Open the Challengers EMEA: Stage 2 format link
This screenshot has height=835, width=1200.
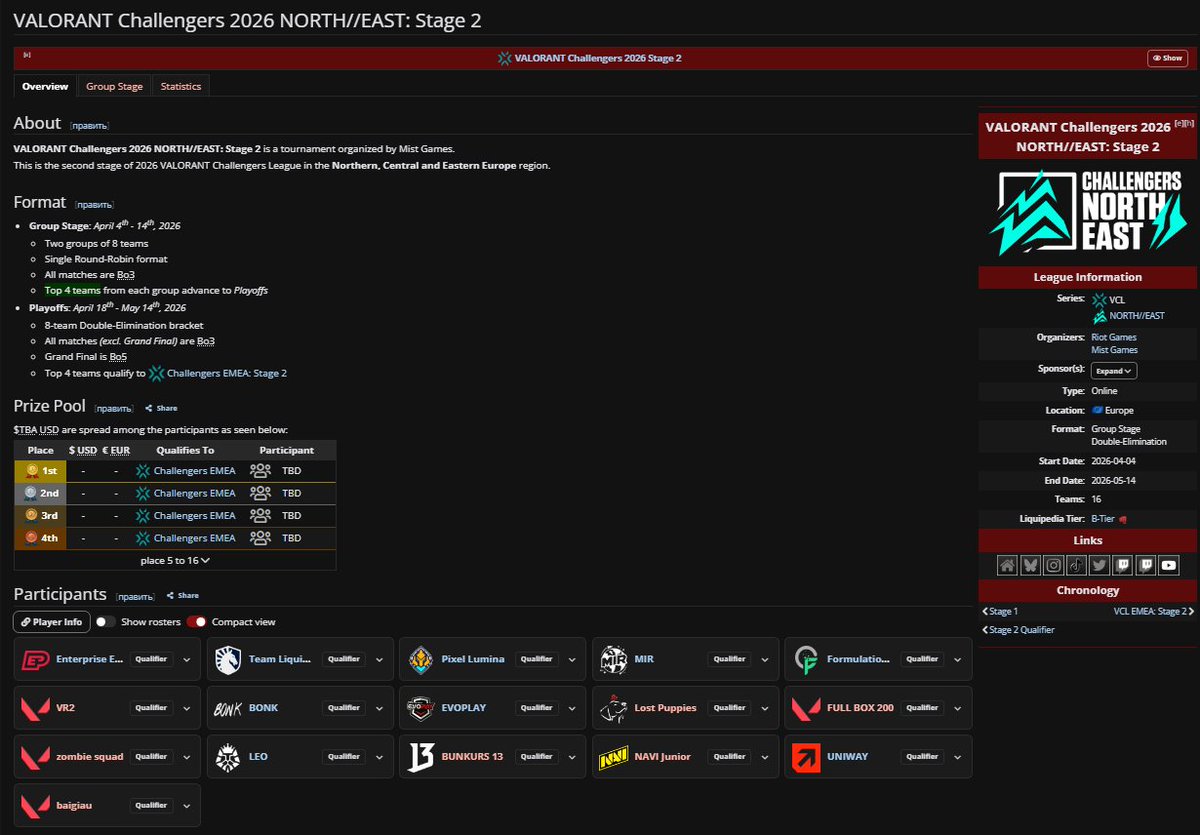coord(227,373)
